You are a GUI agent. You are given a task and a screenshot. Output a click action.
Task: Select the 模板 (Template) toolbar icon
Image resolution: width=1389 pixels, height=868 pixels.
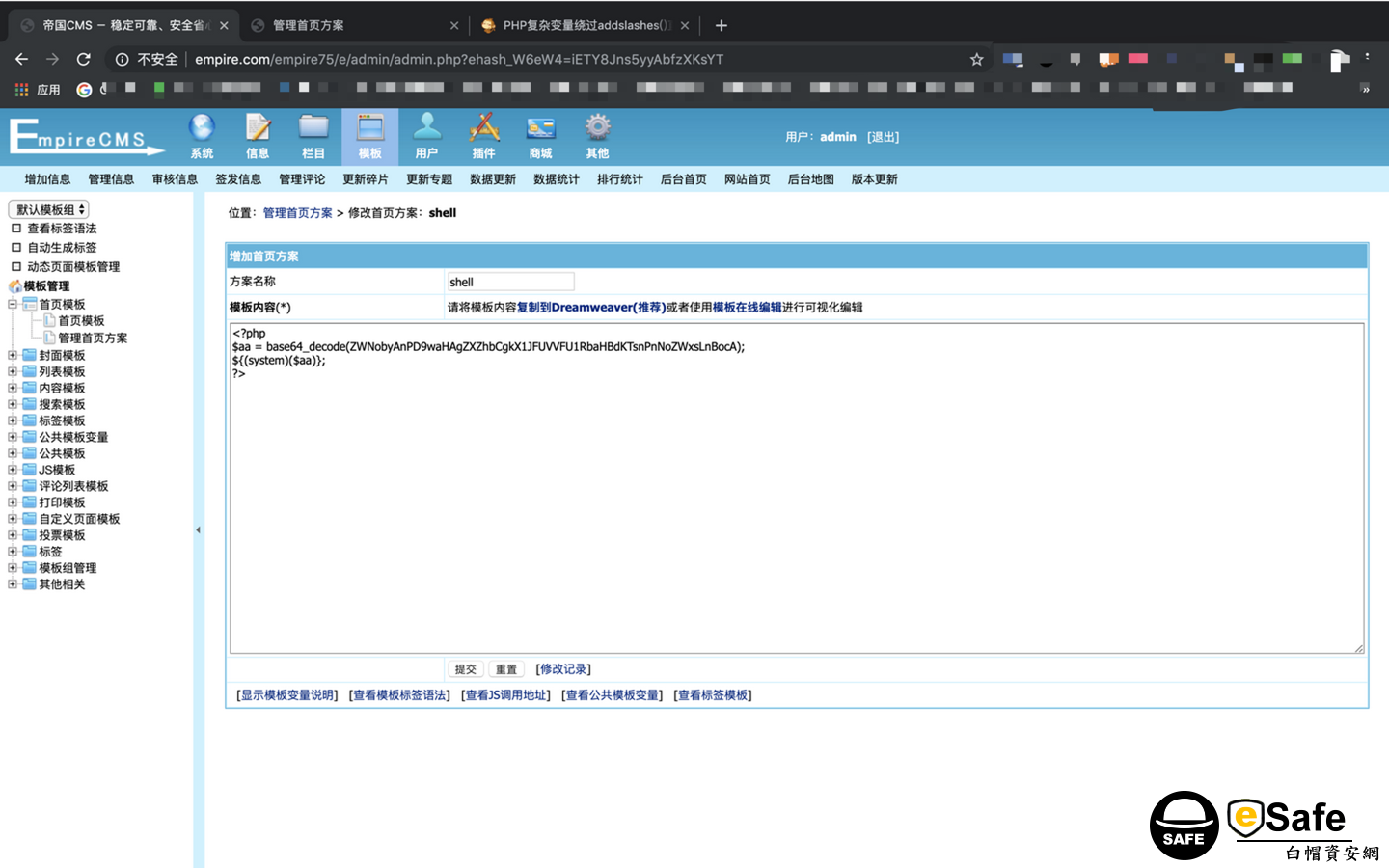pyautogui.click(x=370, y=136)
